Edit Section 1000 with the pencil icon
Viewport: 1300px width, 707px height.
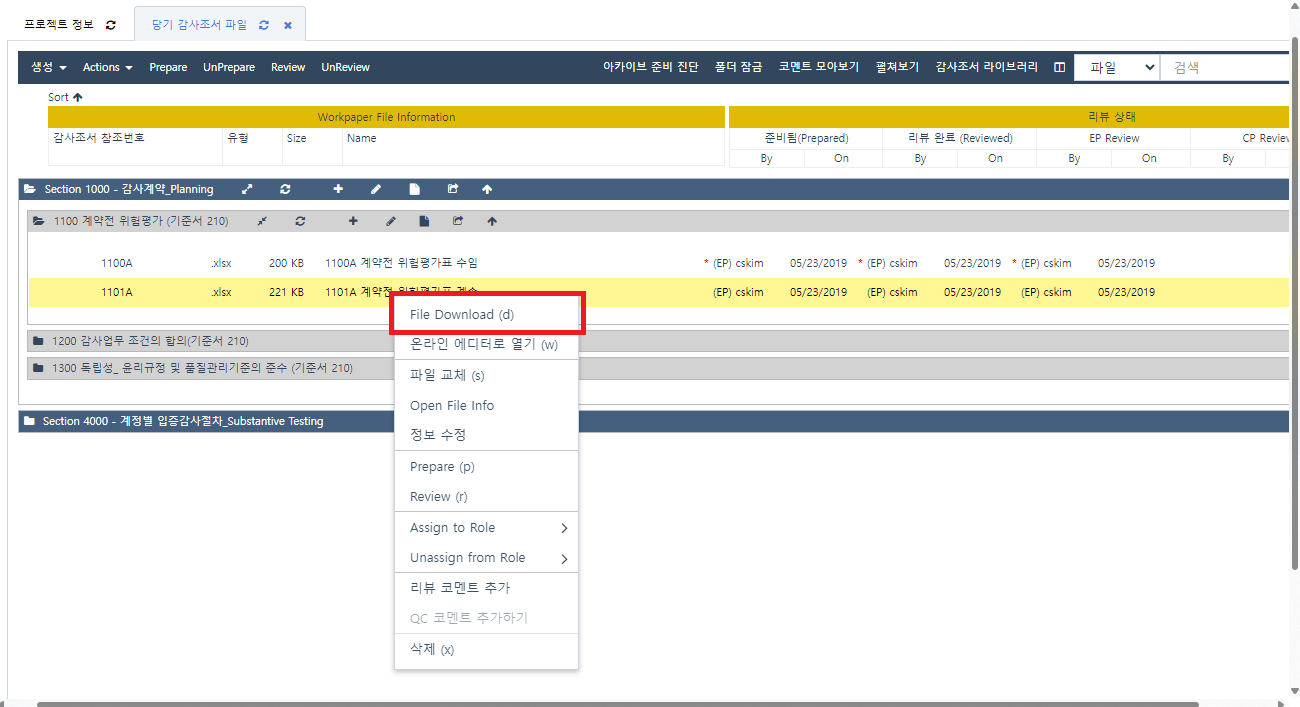coord(376,189)
